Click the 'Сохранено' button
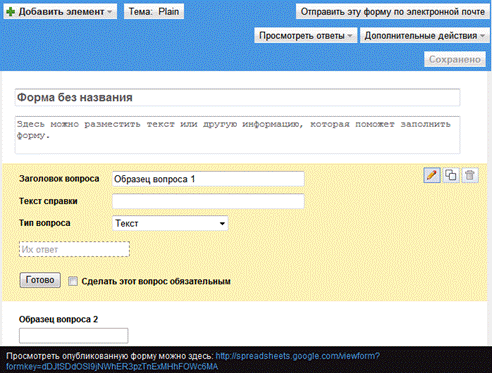 point(455,59)
